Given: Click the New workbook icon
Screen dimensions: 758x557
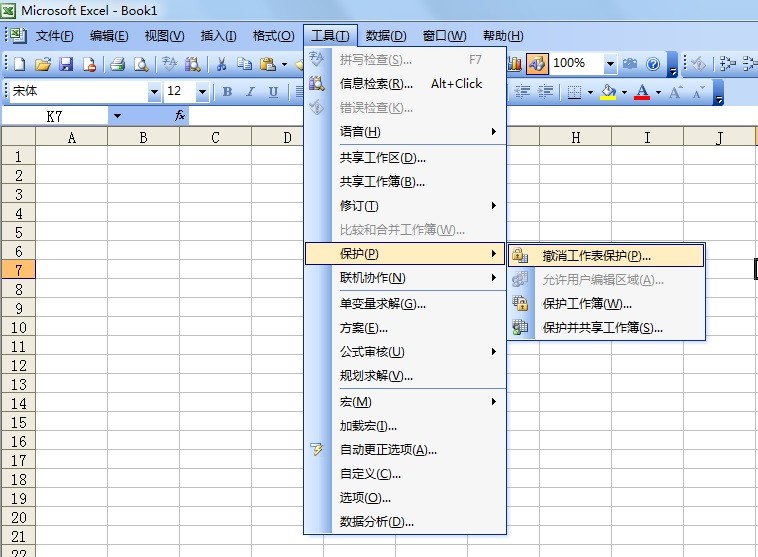Looking at the screenshot, I should pyautogui.click(x=20, y=64).
